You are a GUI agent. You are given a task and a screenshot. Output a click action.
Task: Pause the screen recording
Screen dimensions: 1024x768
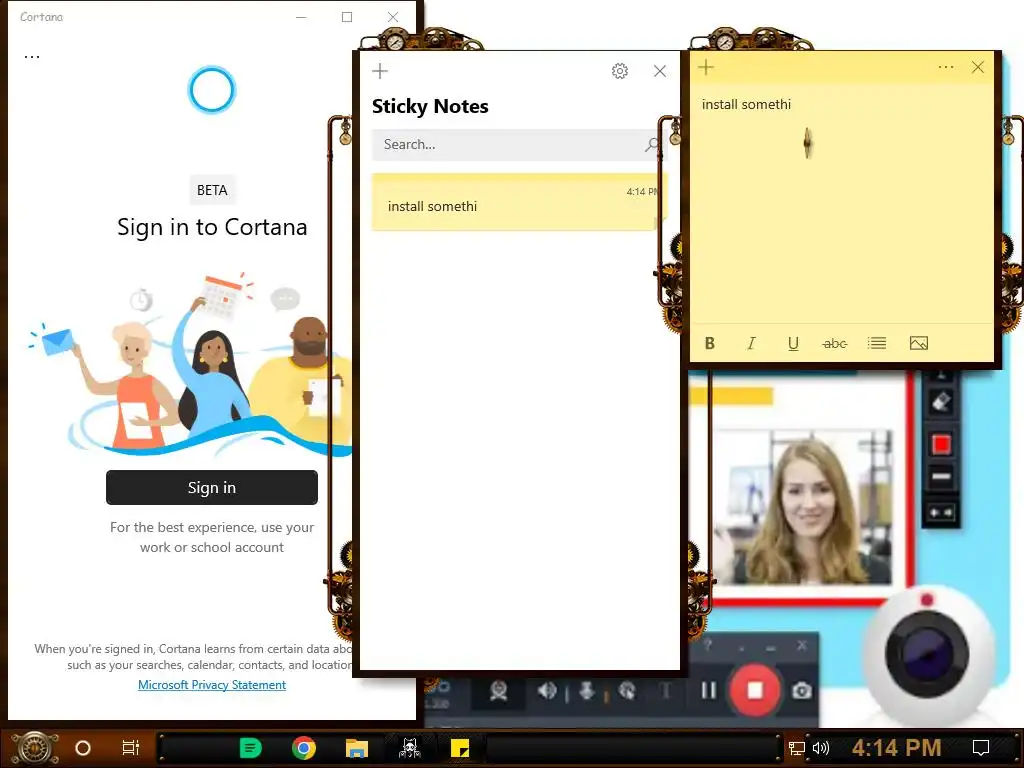(x=708, y=690)
